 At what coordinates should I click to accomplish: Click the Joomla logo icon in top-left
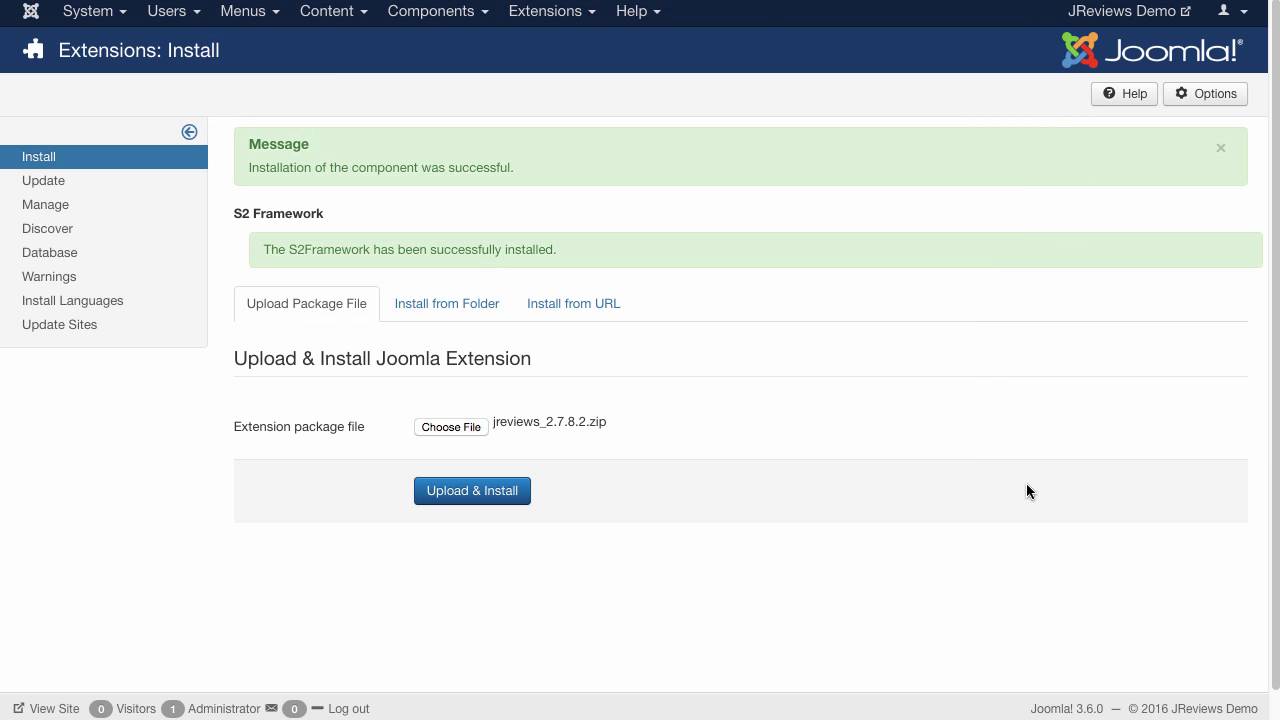(31, 11)
